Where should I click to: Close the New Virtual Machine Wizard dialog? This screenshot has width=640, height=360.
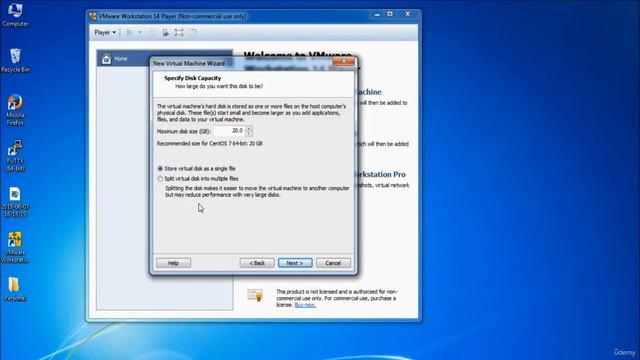pyautogui.click(x=344, y=62)
